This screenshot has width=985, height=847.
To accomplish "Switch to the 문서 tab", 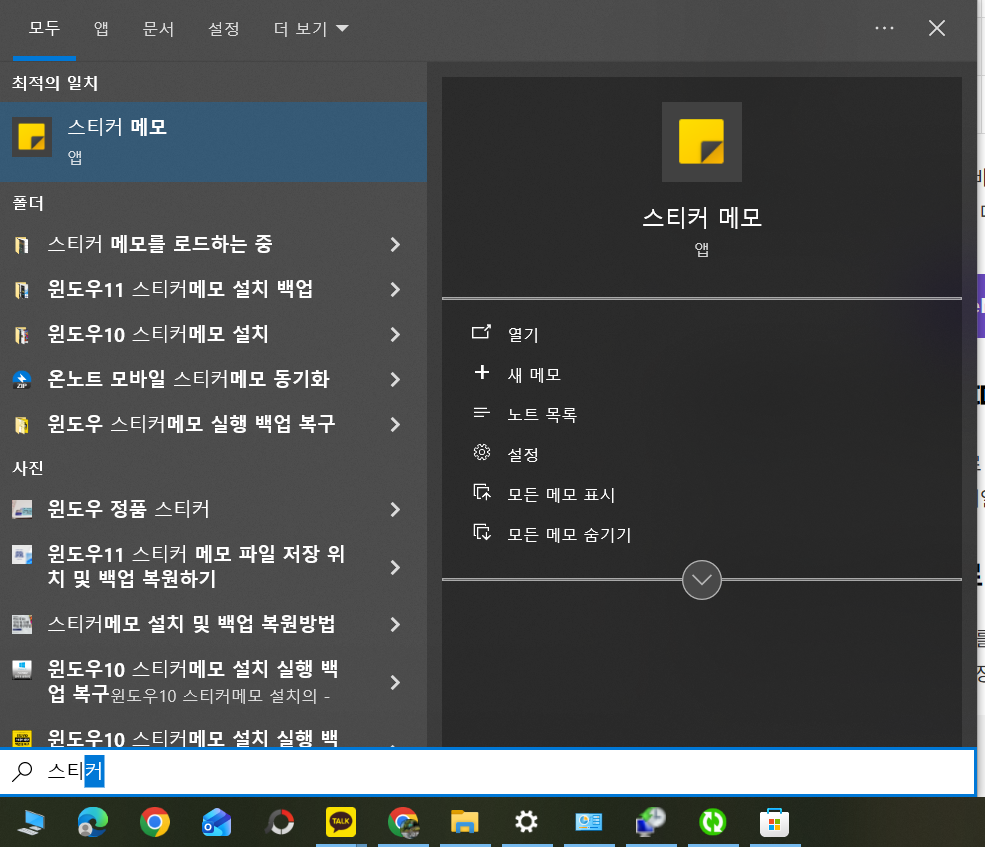I will tap(158, 29).
